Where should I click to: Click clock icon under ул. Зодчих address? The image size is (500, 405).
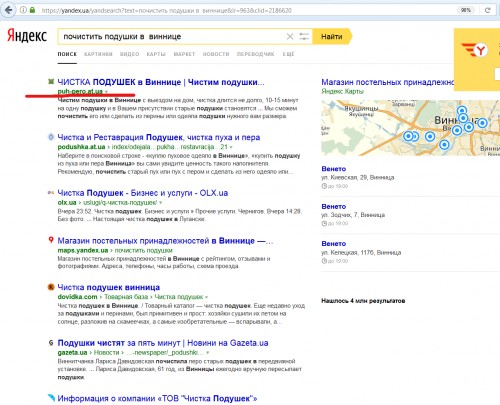tap(324, 223)
